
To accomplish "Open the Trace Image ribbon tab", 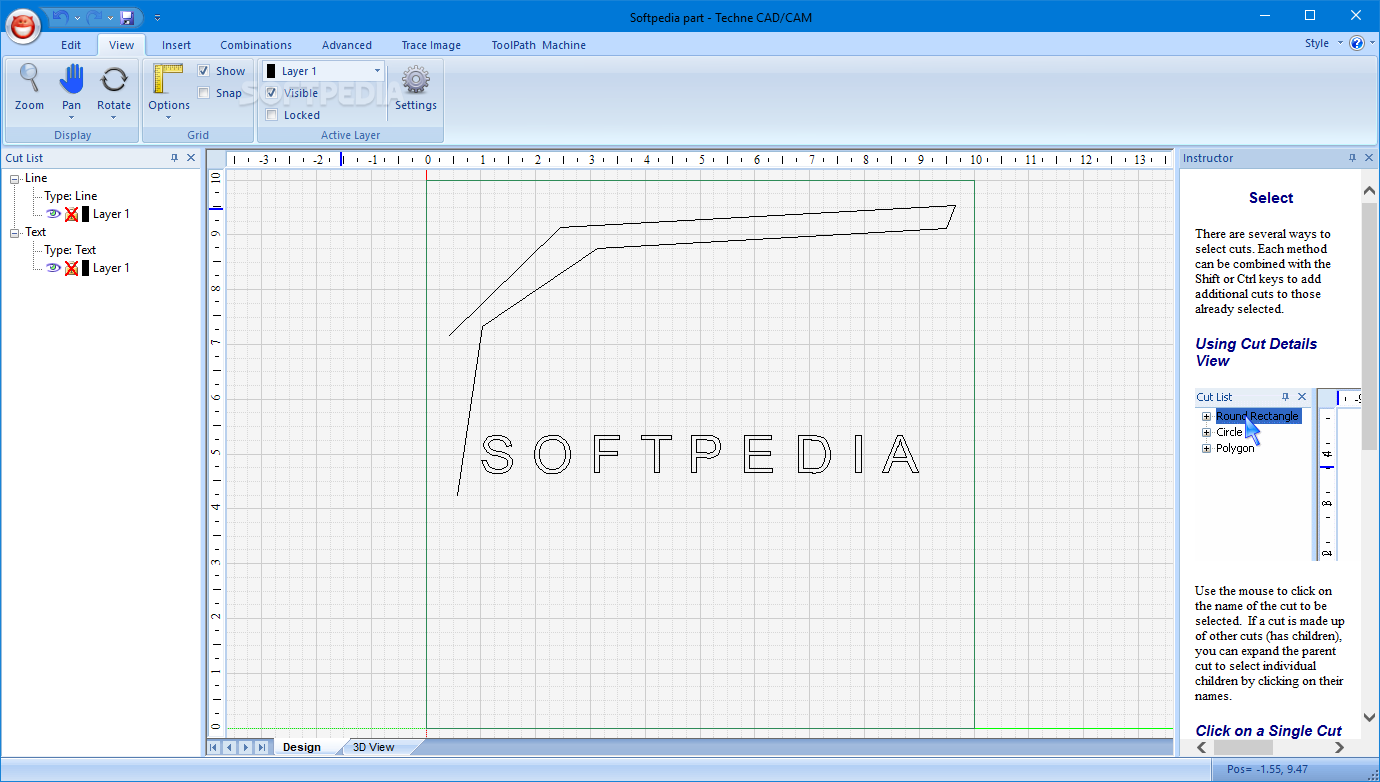I will tap(431, 45).
